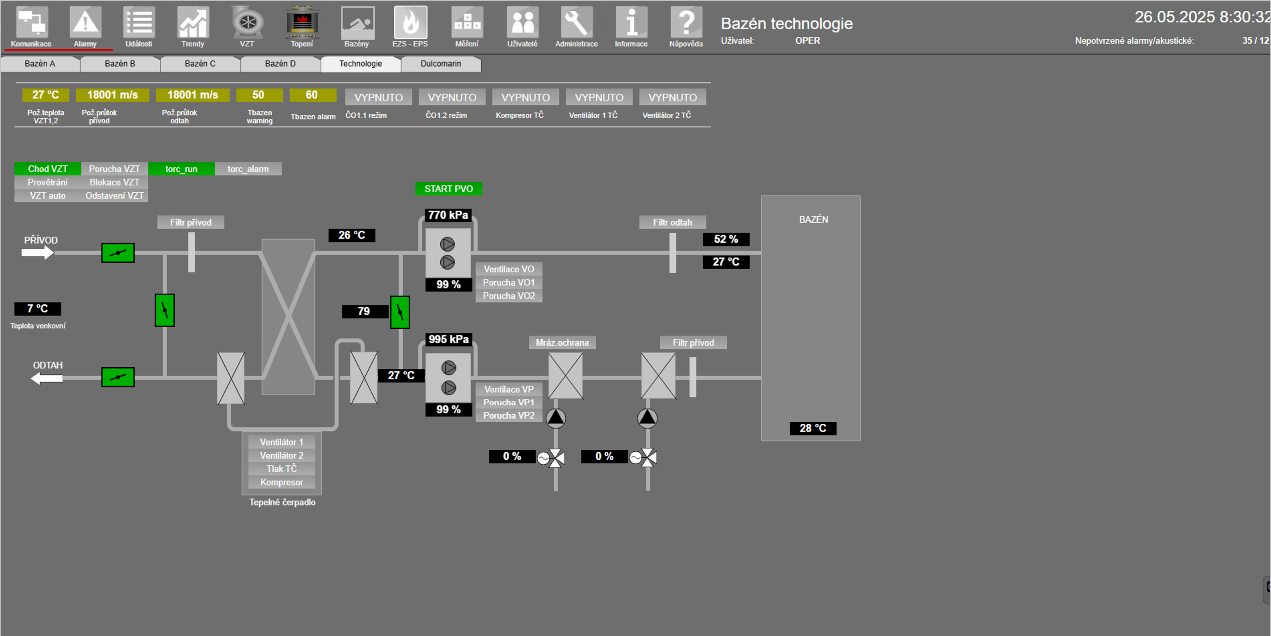The height and width of the screenshot is (636, 1271).
Task: Open the EZS - EPS fire icon
Action: [x=410, y=22]
